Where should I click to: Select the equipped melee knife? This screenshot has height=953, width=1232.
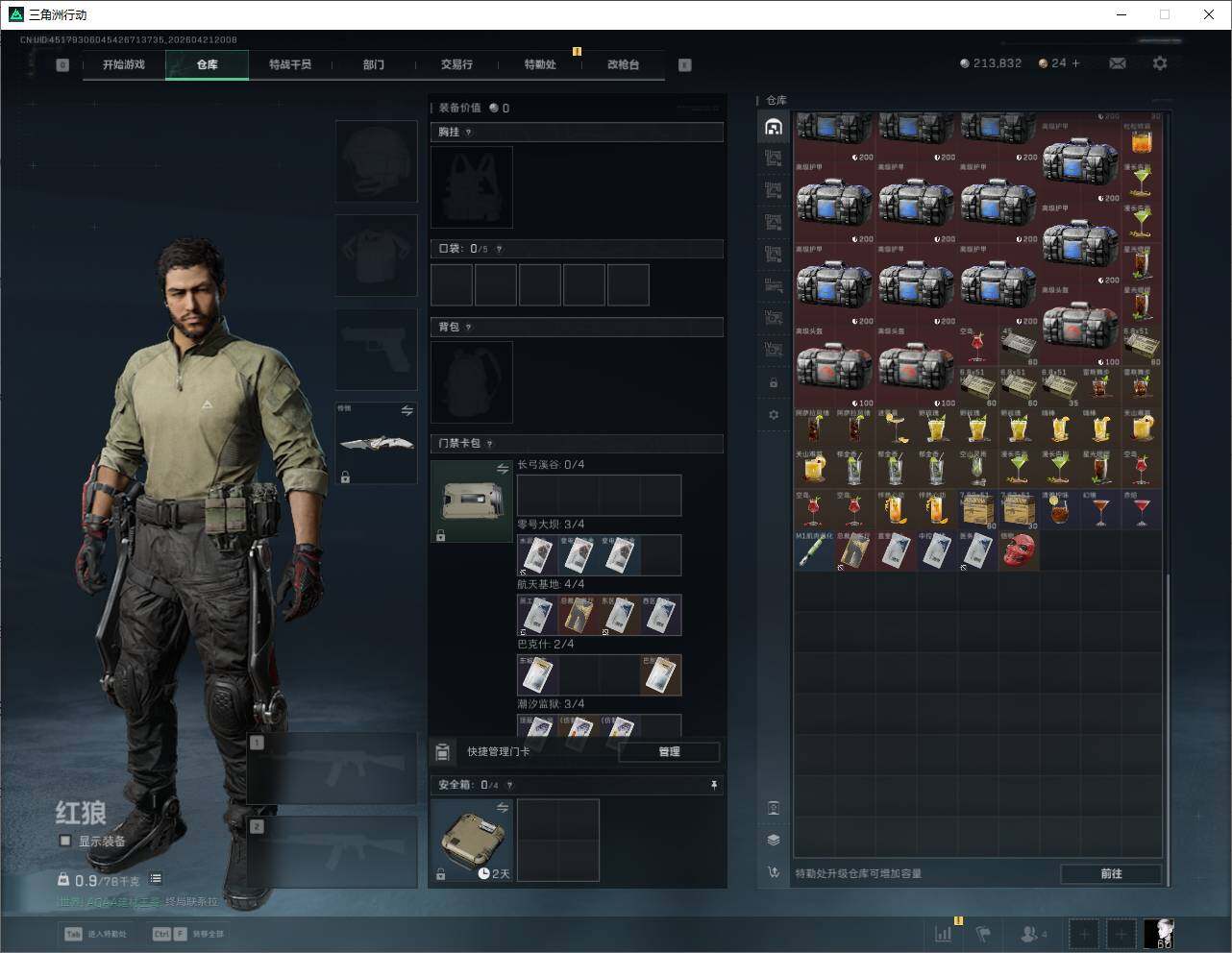click(376, 443)
